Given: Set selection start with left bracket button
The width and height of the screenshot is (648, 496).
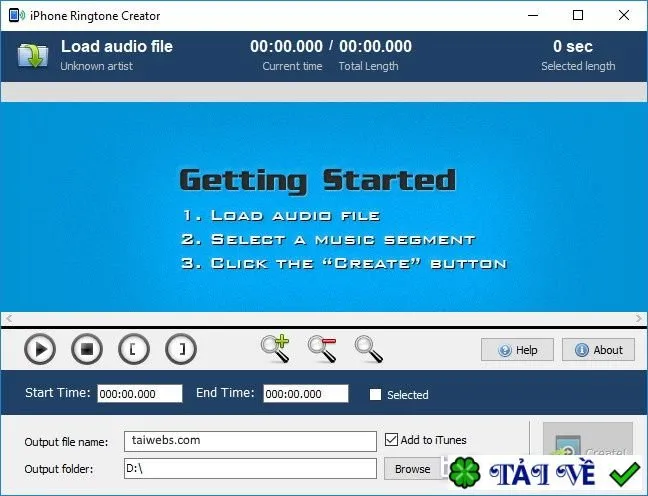Looking at the screenshot, I should (134, 350).
